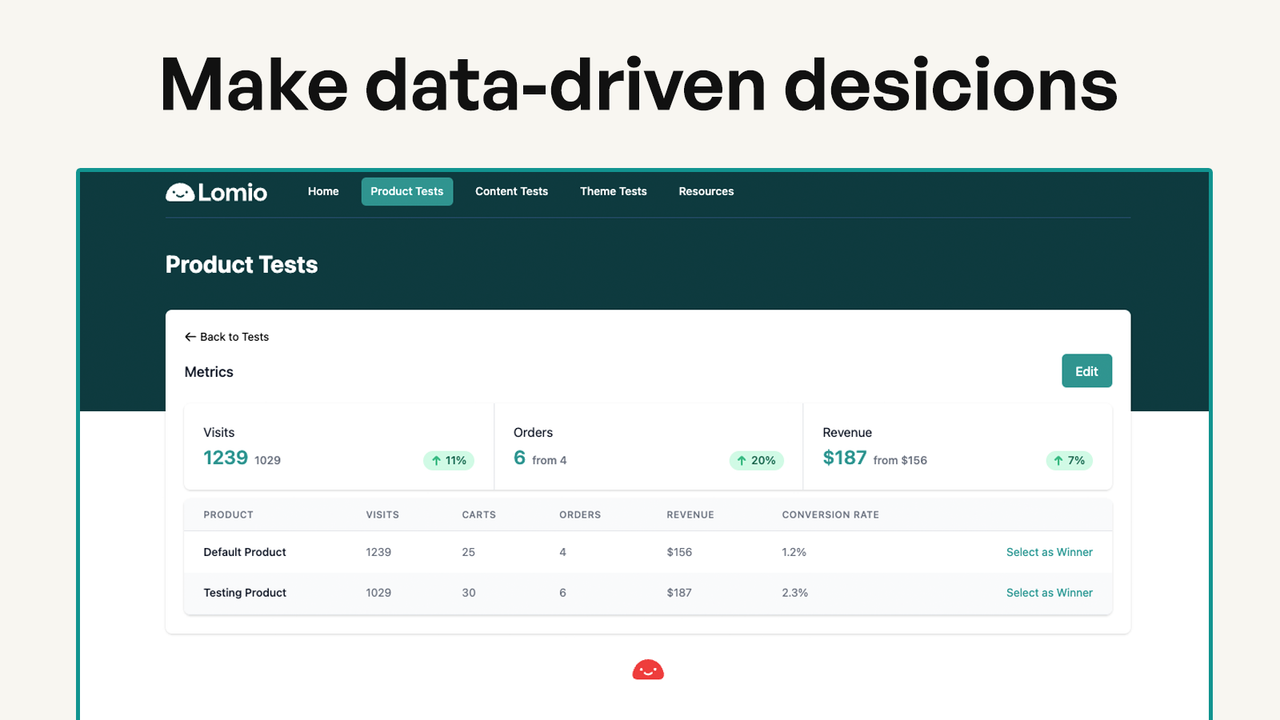Click the 20% orders increase badge
The height and width of the screenshot is (720, 1280).
point(756,461)
